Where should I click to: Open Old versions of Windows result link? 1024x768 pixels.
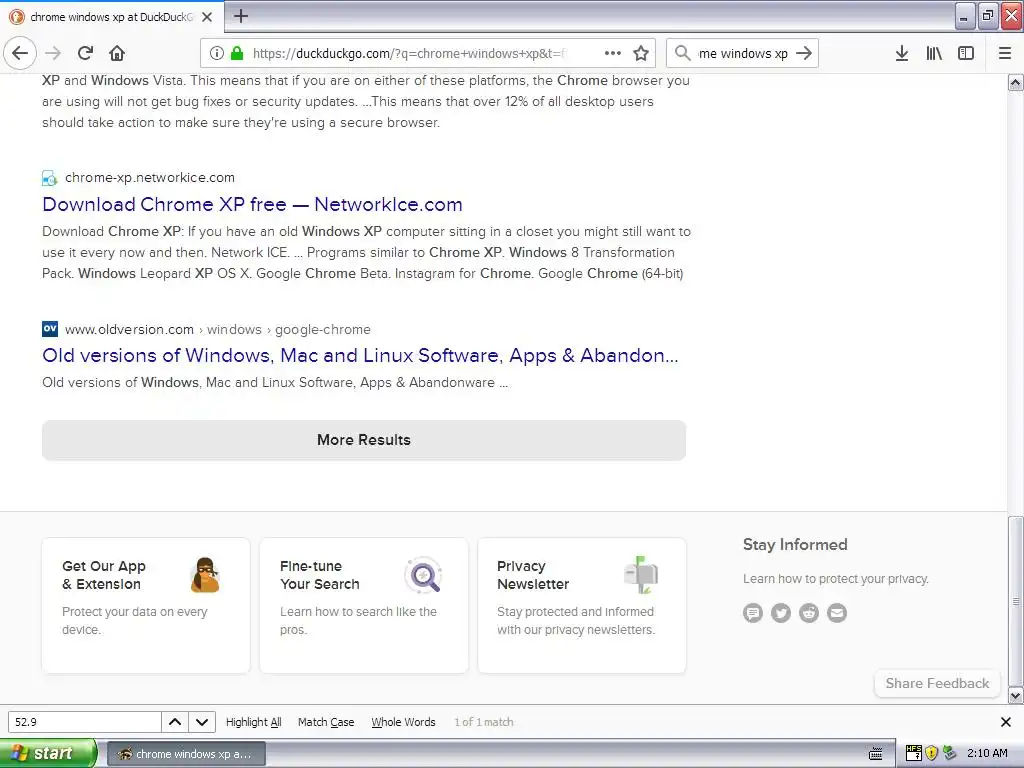point(360,355)
